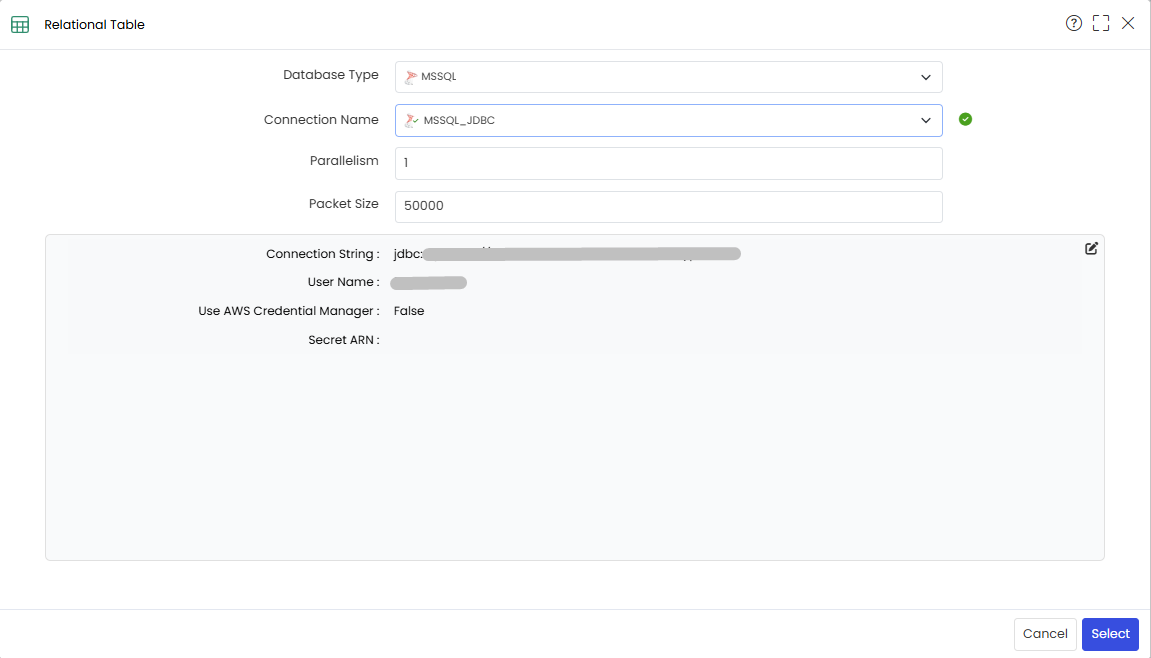
Task: Click the Relational Table grid icon
Action: tap(20, 24)
